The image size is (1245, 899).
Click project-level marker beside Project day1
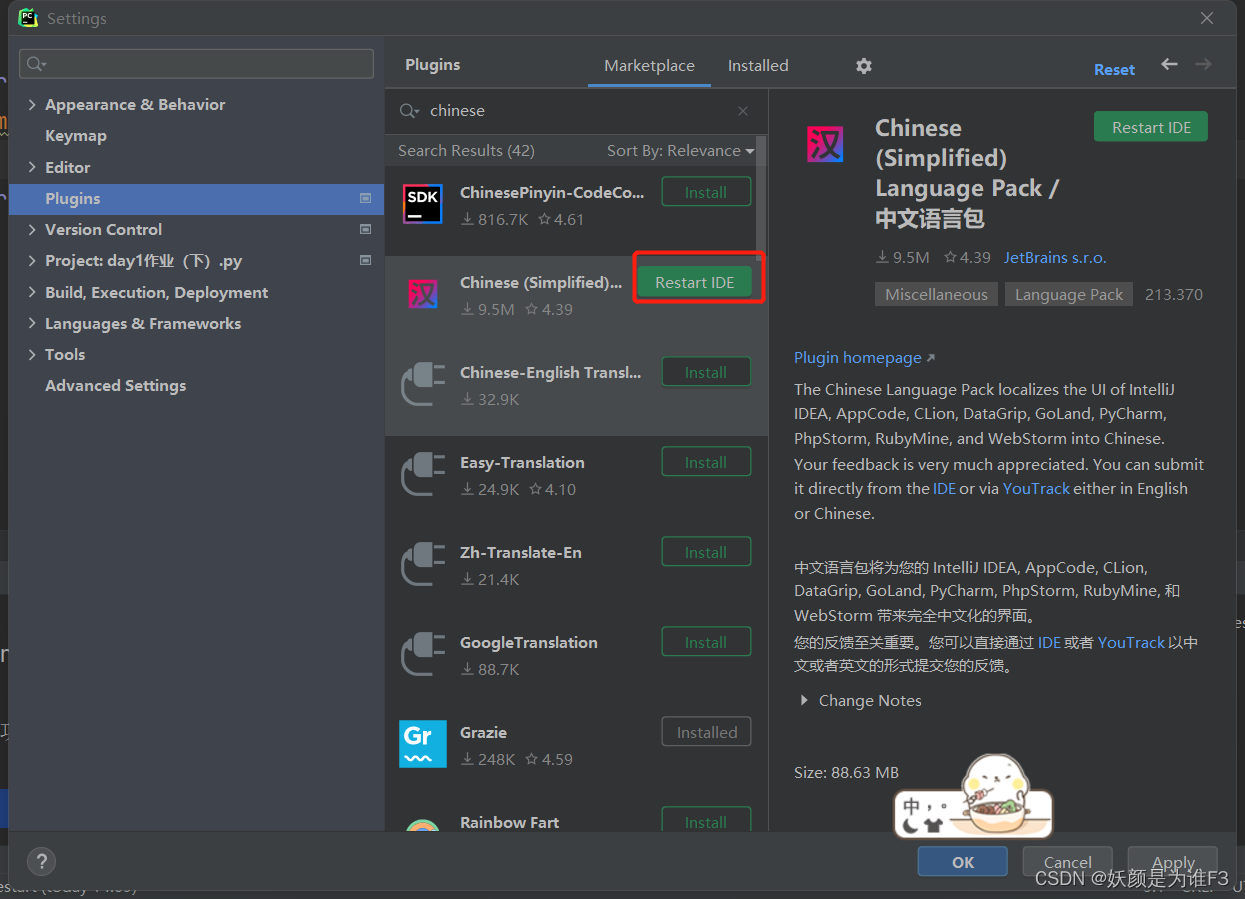coord(365,261)
